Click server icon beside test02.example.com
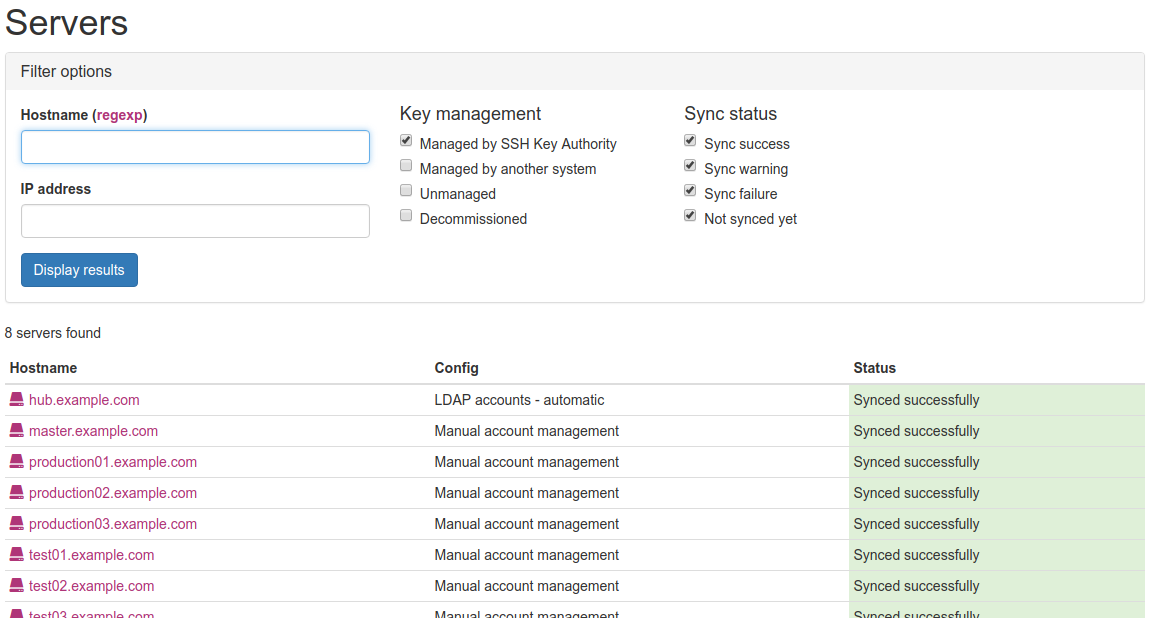The width and height of the screenshot is (1149, 618). [16, 586]
